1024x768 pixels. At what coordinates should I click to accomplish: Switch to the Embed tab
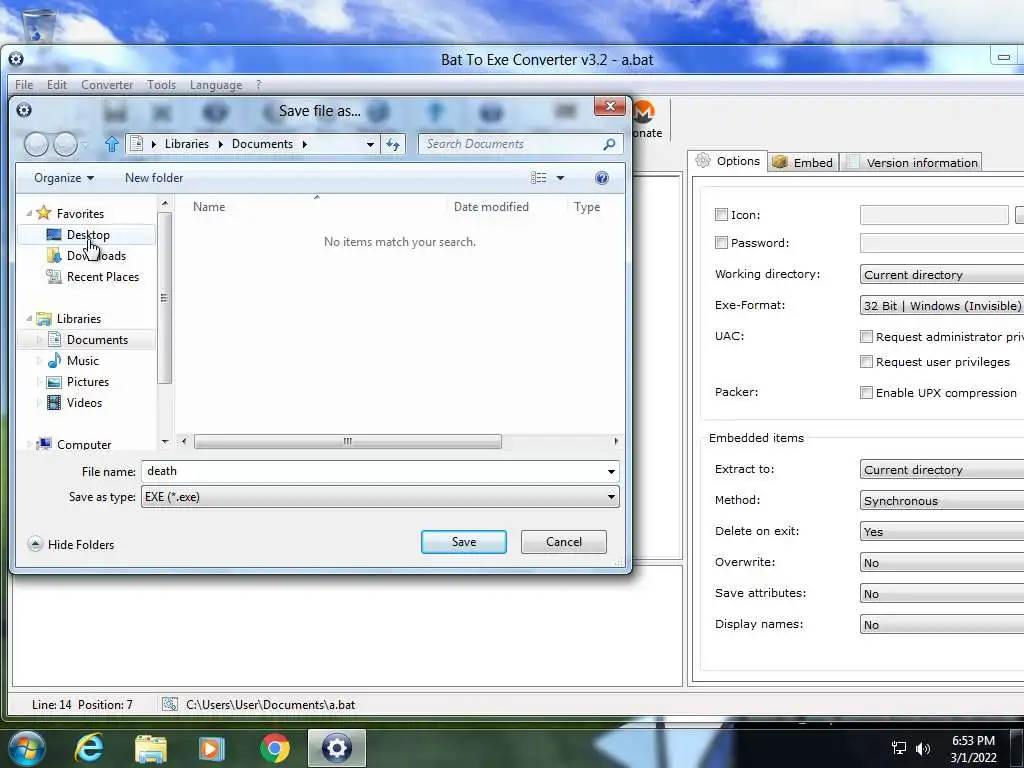(803, 163)
